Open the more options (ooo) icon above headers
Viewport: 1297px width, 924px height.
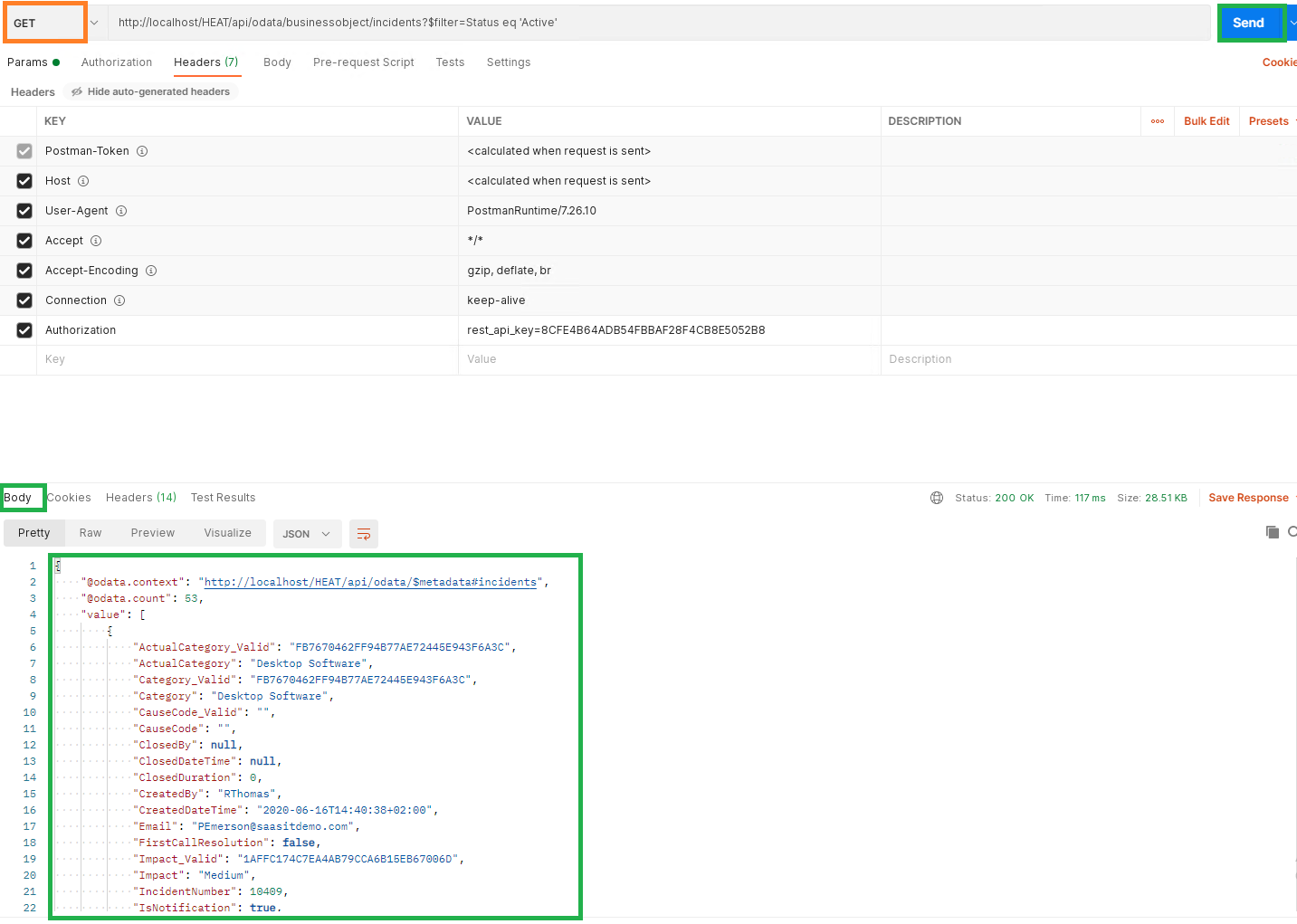pyautogui.click(x=1157, y=120)
